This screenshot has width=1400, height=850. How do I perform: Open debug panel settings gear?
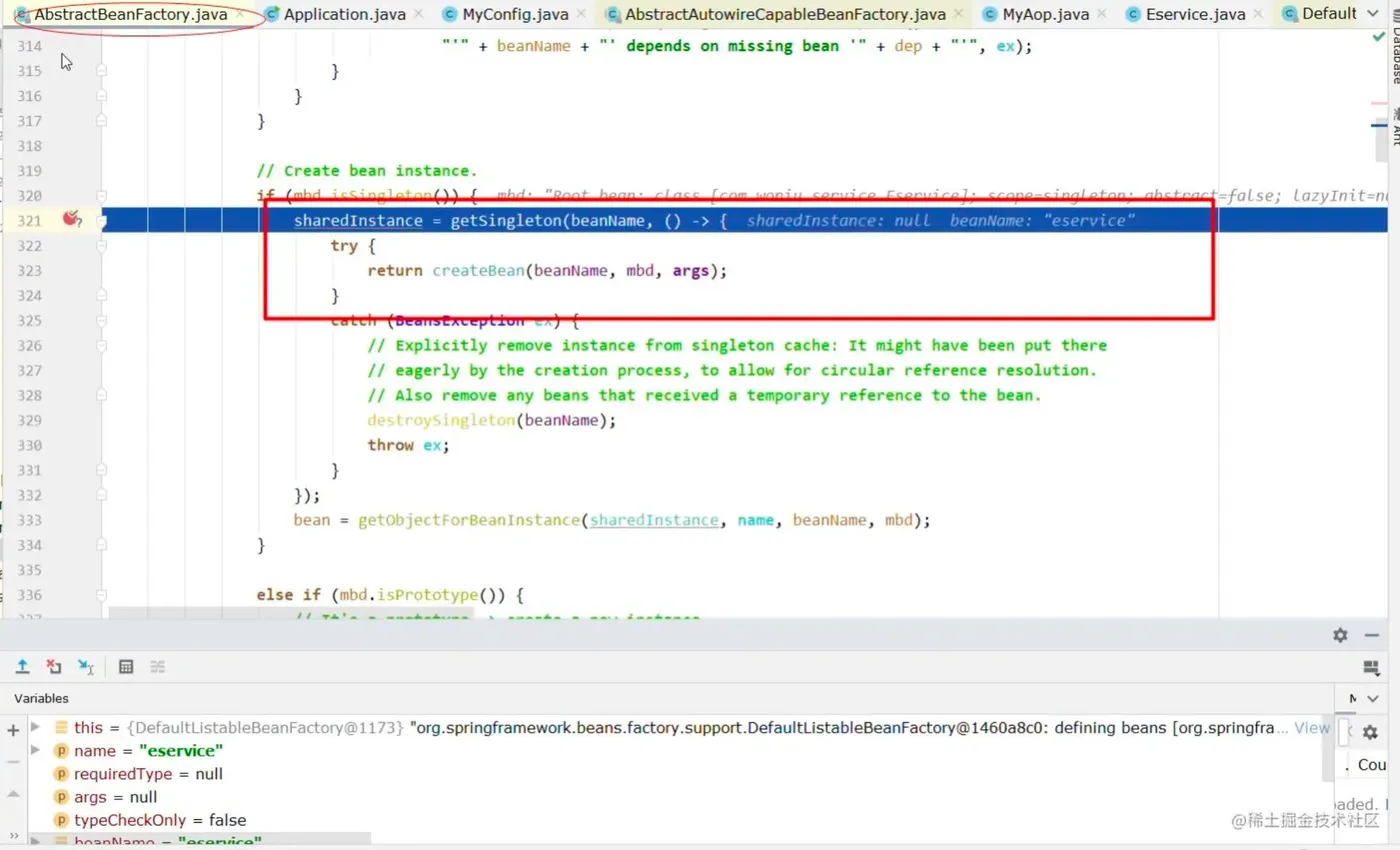(x=1340, y=635)
